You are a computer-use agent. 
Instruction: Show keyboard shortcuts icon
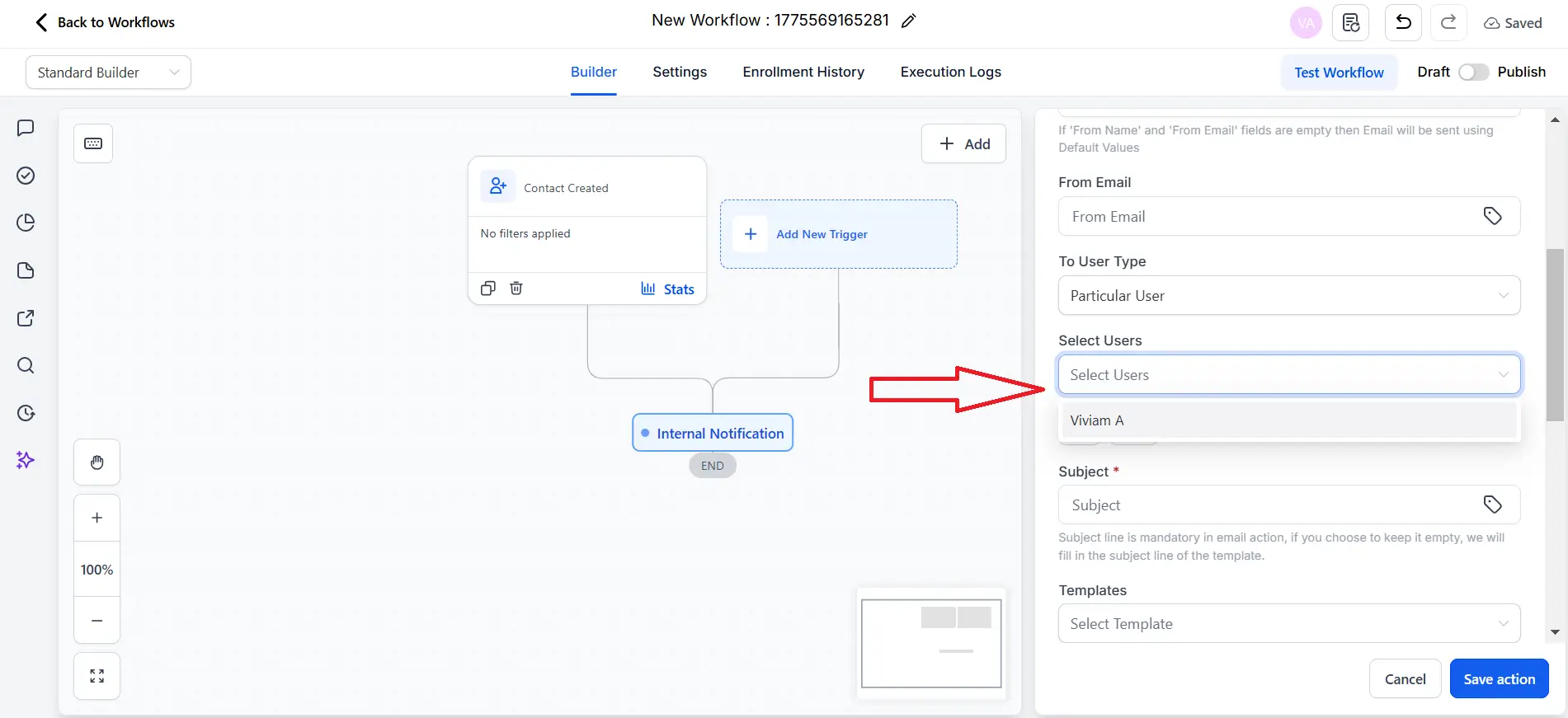click(93, 143)
